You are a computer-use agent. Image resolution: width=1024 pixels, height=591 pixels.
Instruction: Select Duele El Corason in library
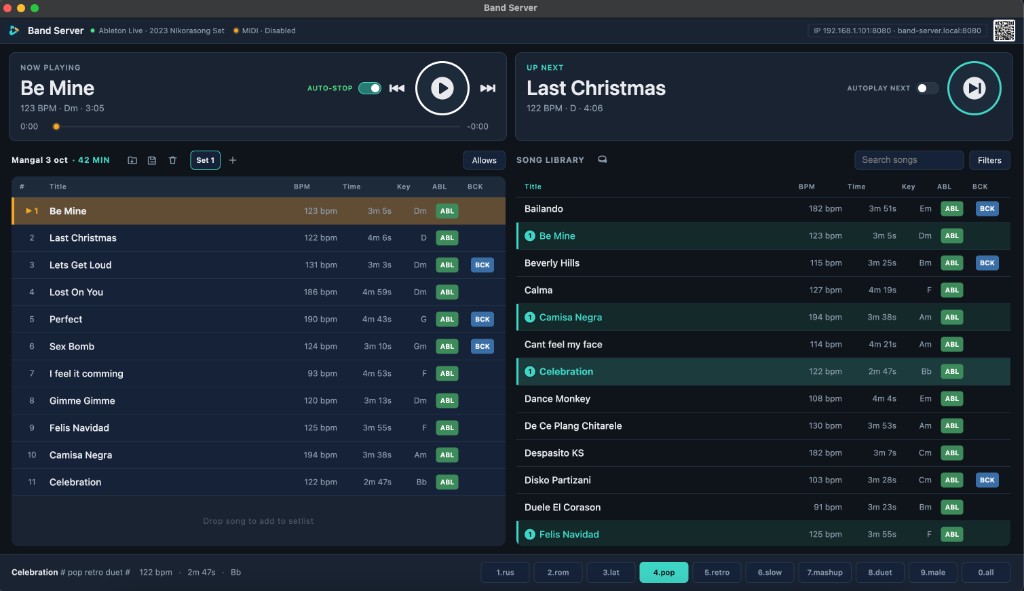pos(763,507)
